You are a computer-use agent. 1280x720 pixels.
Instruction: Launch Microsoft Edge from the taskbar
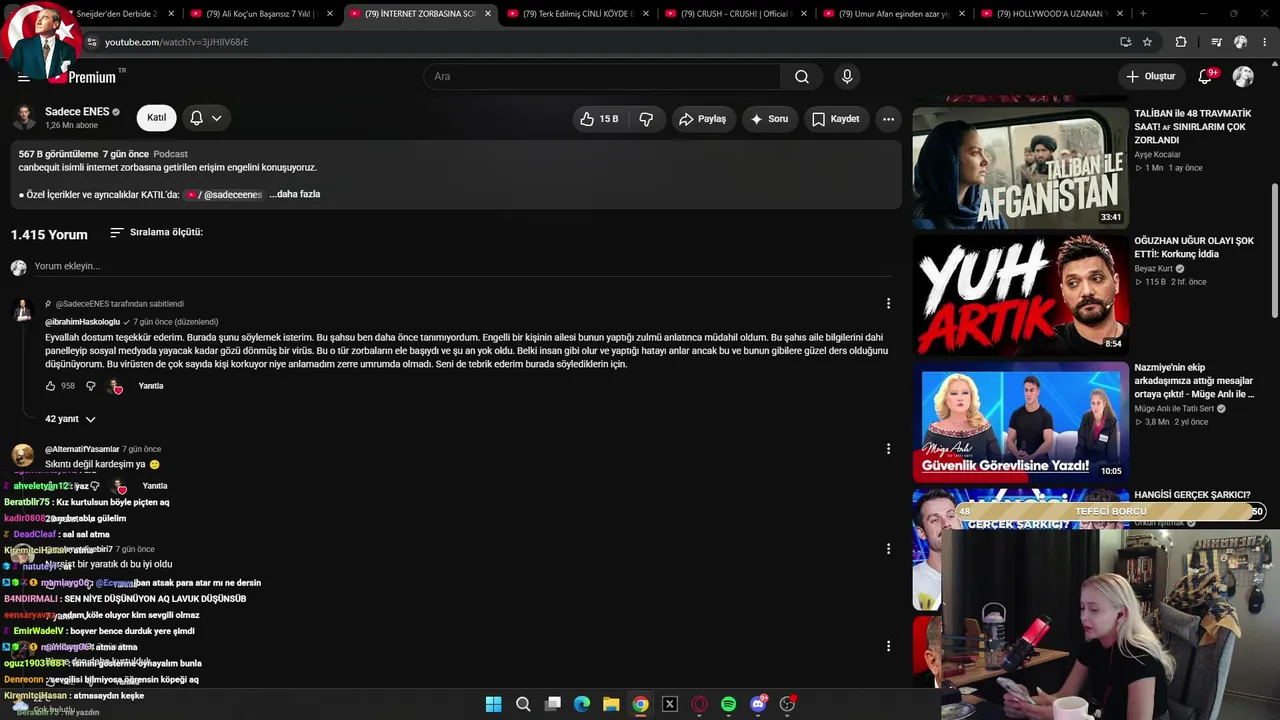click(x=582, y=704)
